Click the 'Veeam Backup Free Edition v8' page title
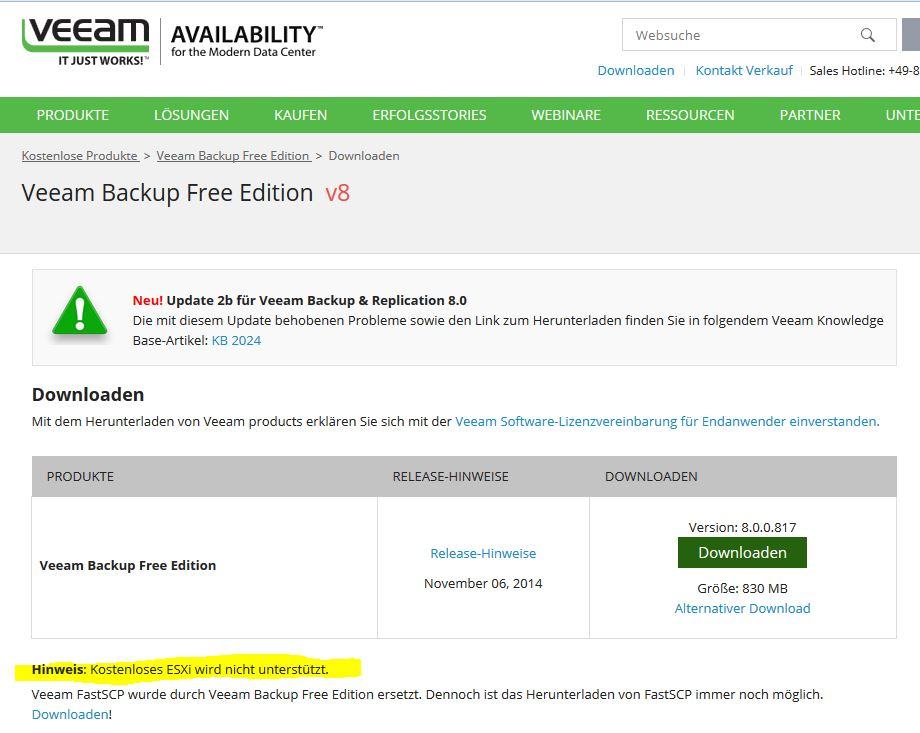The width and height of the screenshot is (920, 733). 185,193
